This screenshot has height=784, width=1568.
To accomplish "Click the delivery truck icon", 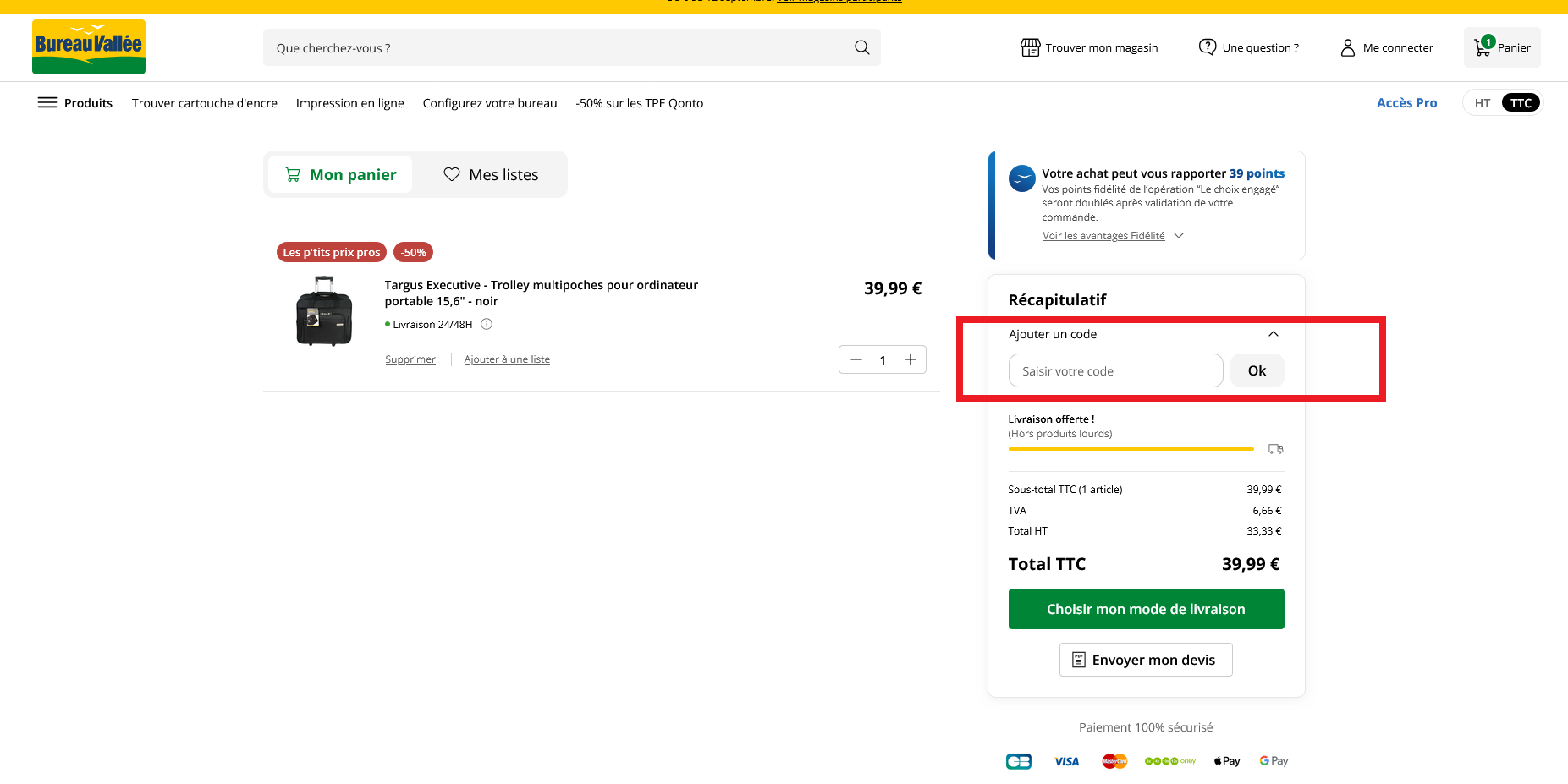I will [x=1276, y=449].
